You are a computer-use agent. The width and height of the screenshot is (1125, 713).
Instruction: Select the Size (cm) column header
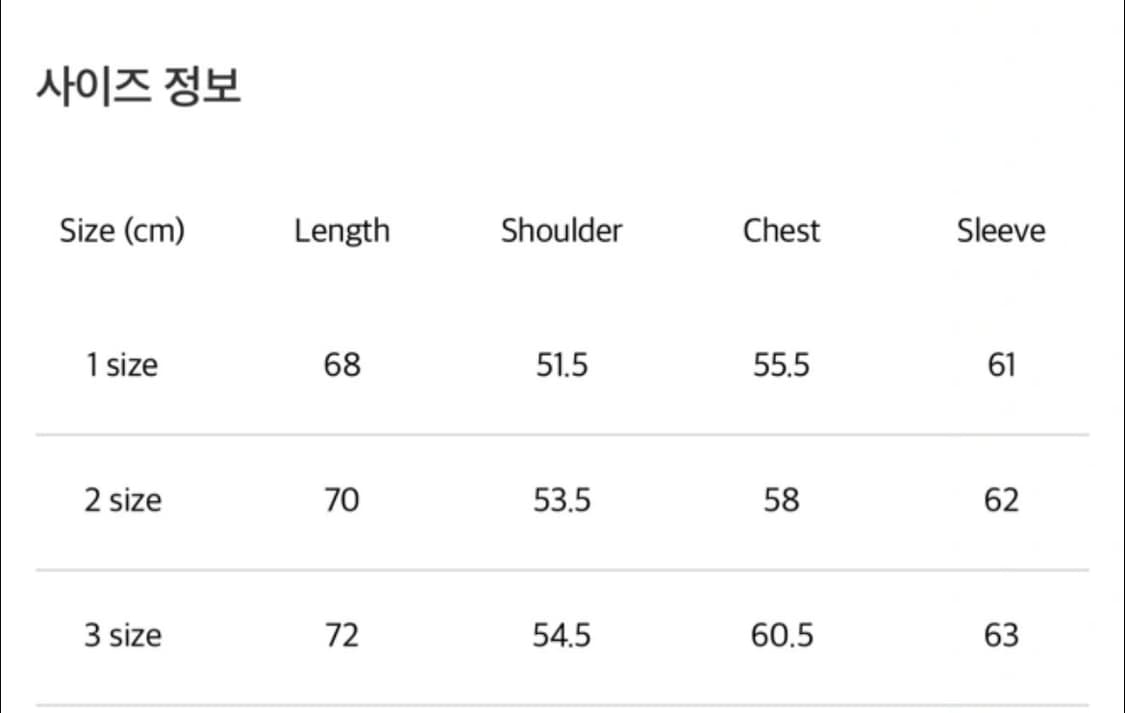click(x=122, y=231)
